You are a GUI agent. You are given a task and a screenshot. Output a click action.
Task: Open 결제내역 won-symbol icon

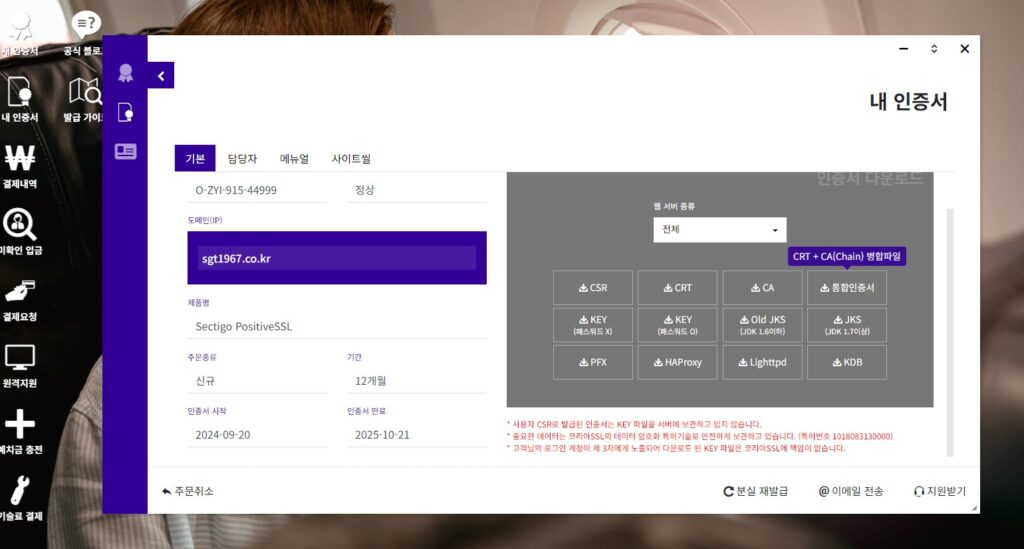click(x=20, y=160)
